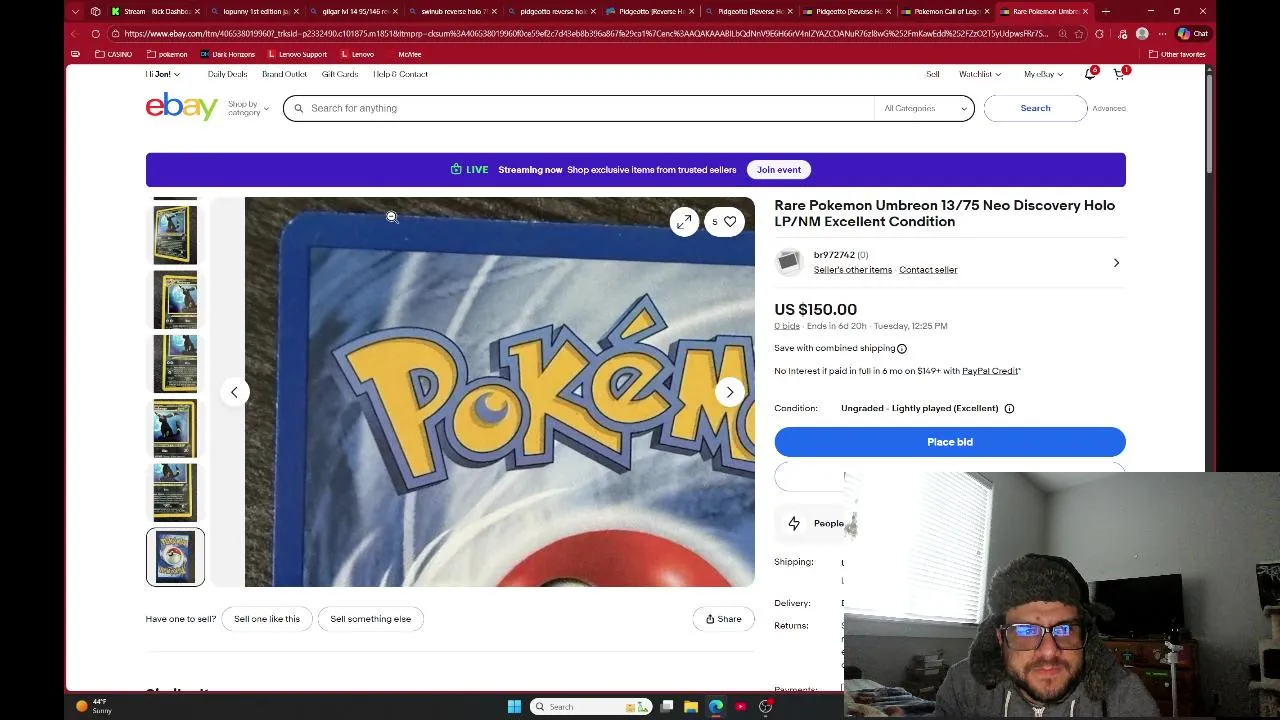
Task: Expand the Watchlist menu
Action: pos(979,74)
